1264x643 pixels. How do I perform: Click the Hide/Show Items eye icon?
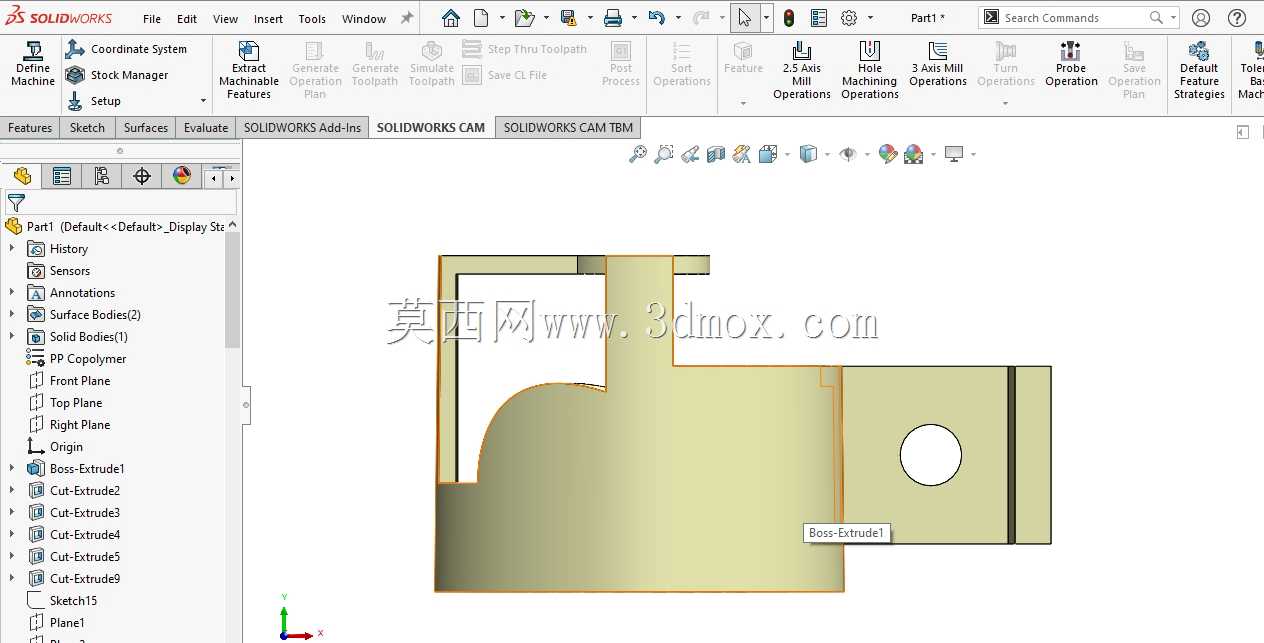coord(848,154)
